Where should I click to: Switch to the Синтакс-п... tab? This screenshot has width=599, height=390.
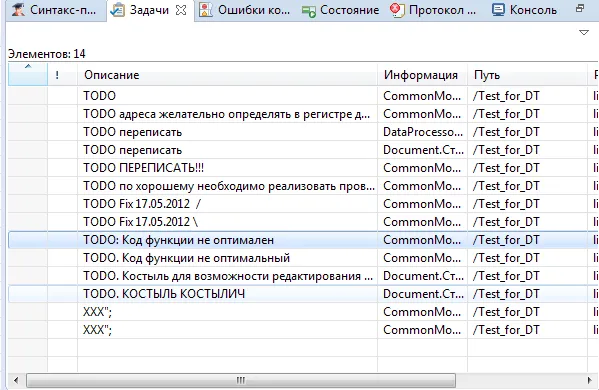tap(56, 10)
